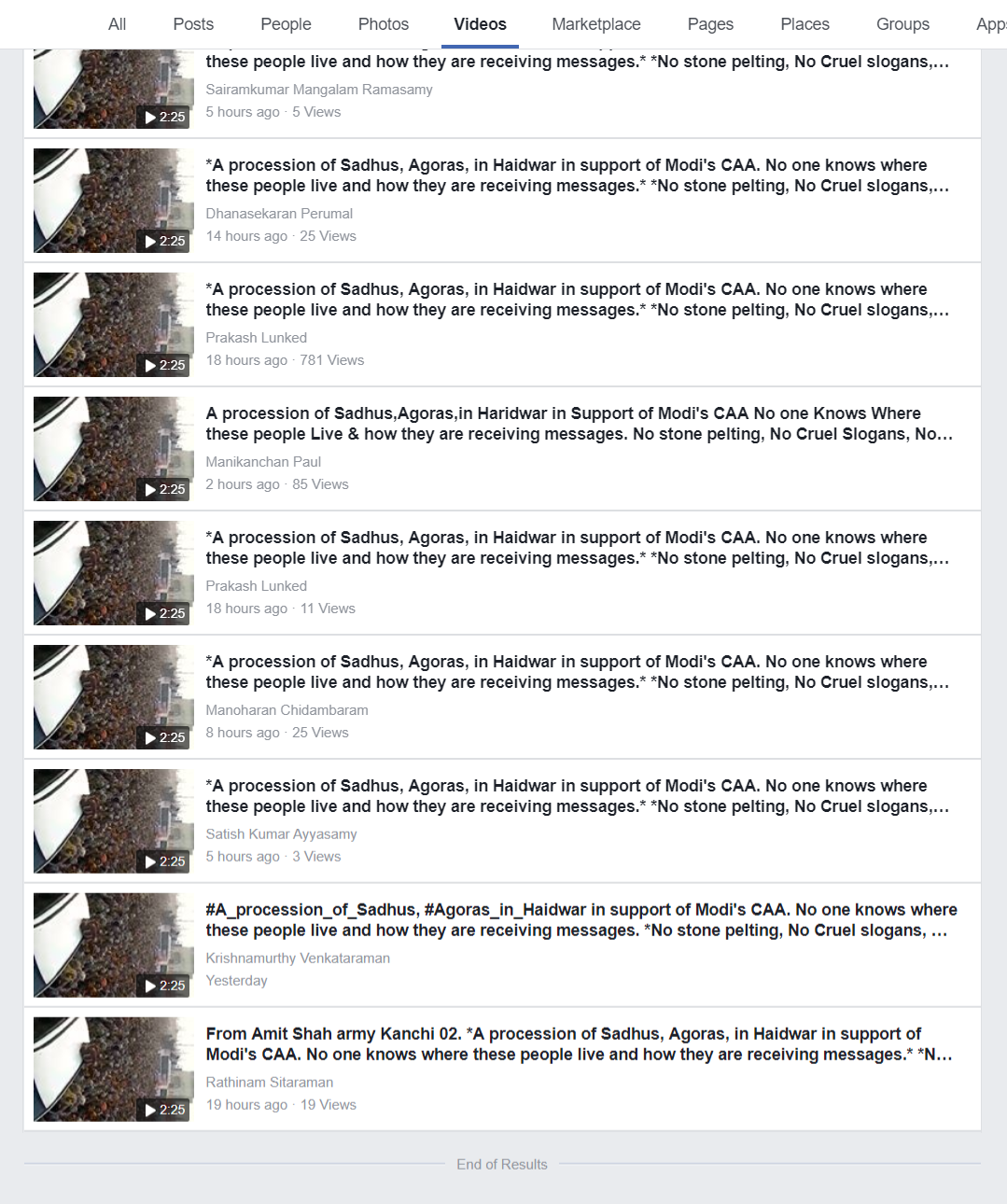Open thumbnail of Prakash Lunked's 11 Views video

coord(112,573)
